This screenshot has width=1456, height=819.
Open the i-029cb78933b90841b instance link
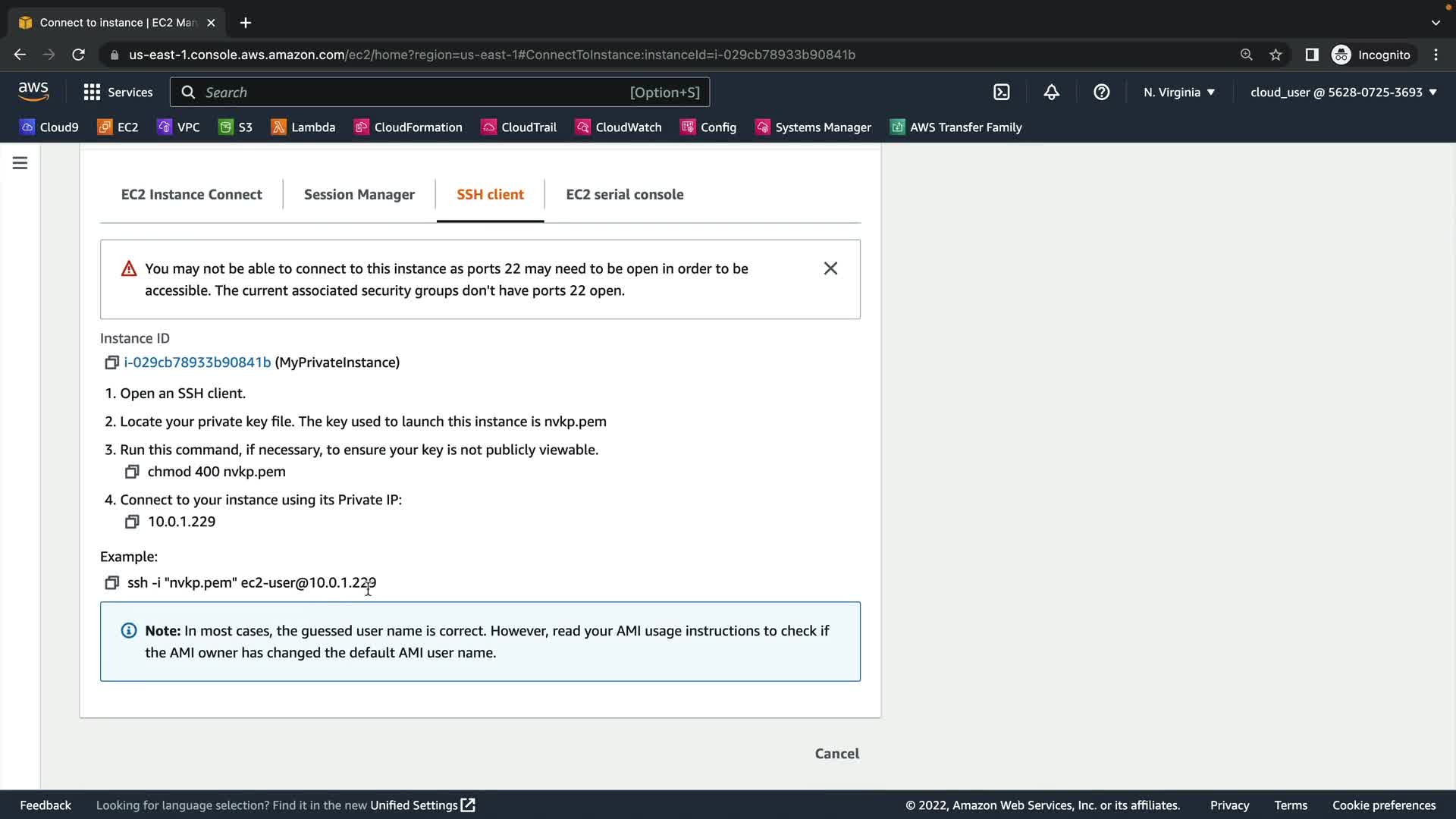click(x=197, y=362)
